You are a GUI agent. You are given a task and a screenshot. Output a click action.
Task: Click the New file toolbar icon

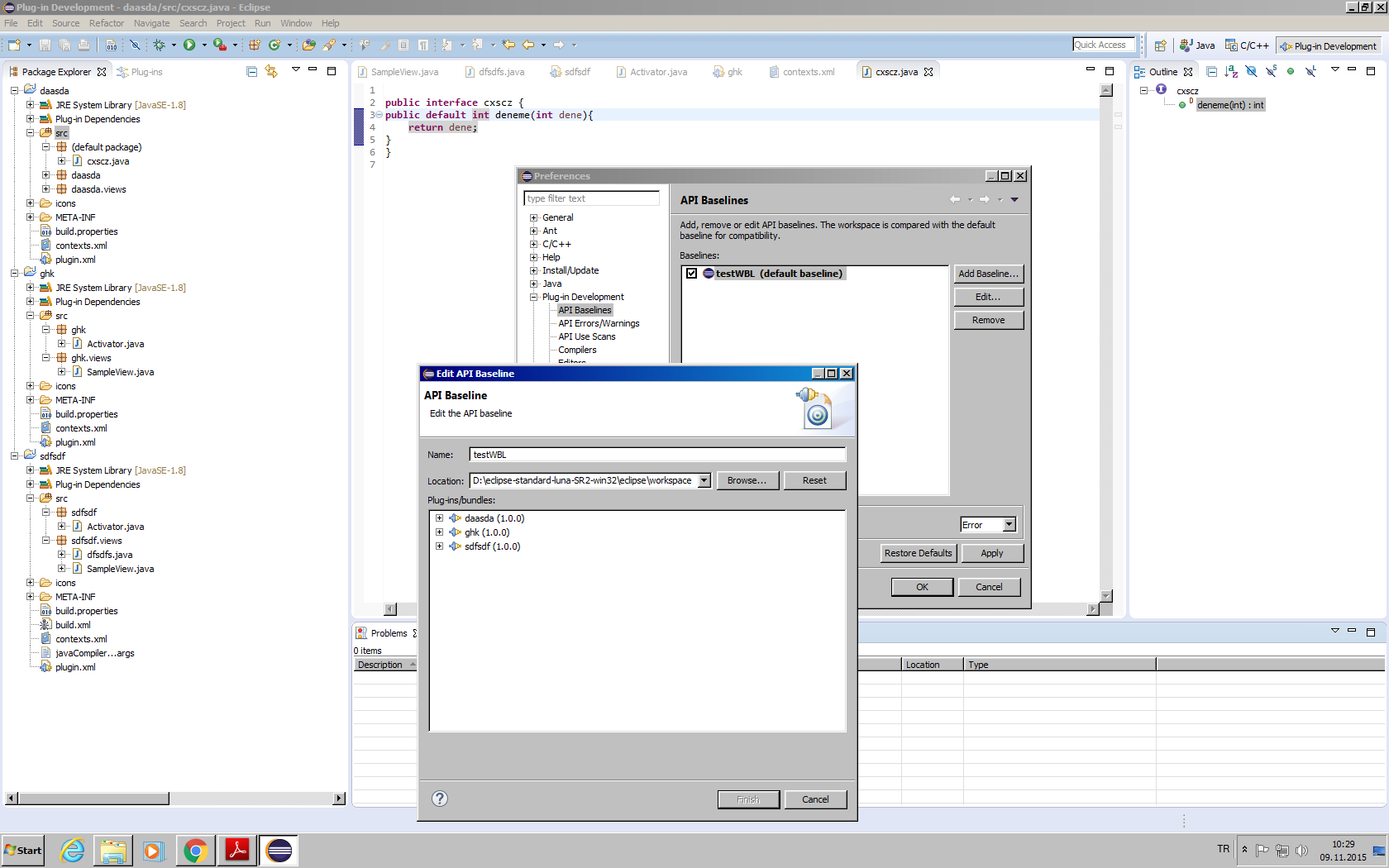(14, 45)
